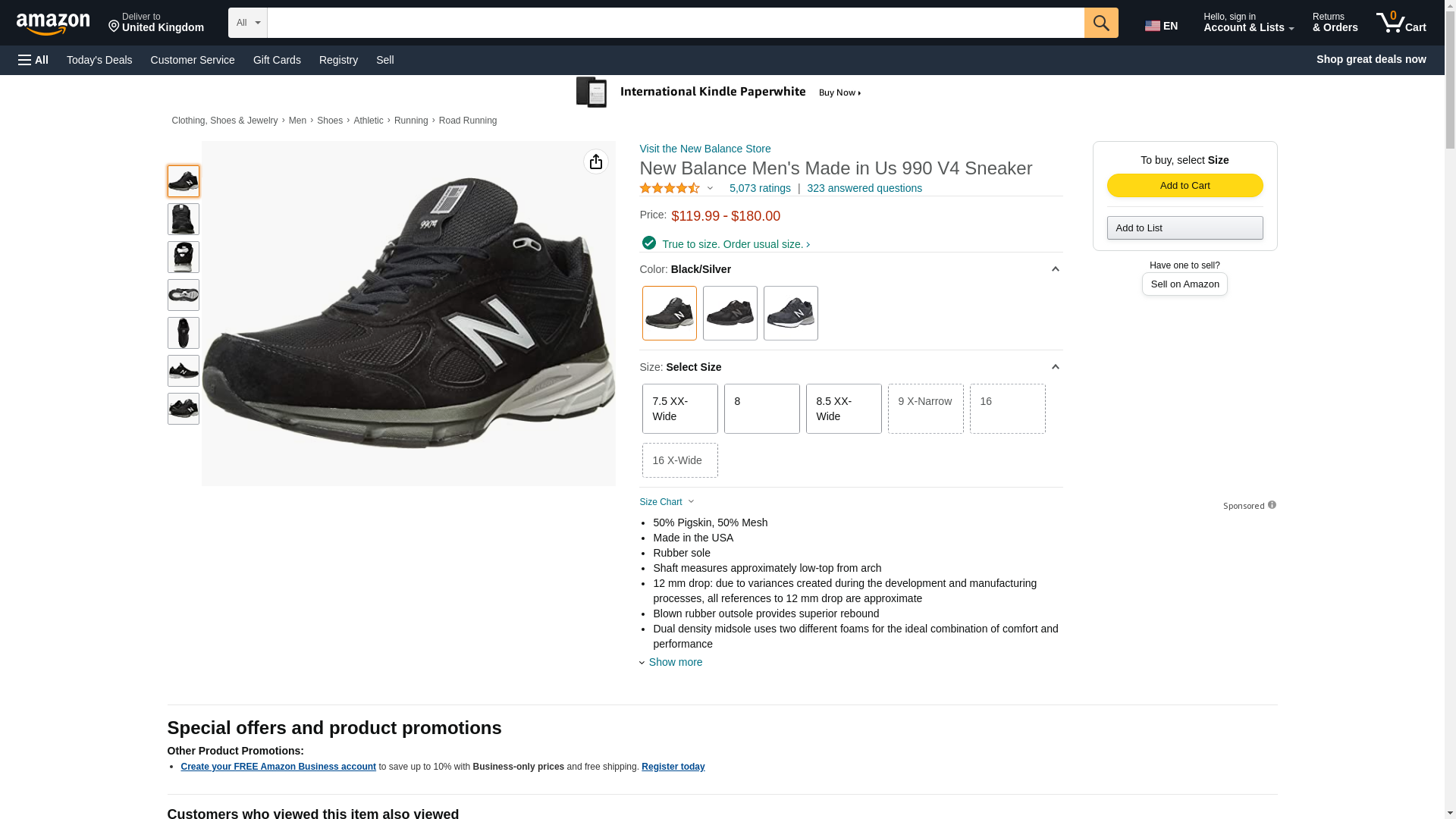Select size 8
This screenshot has width=1456, height=819.
pyautogui.click(x=761, y=409)
